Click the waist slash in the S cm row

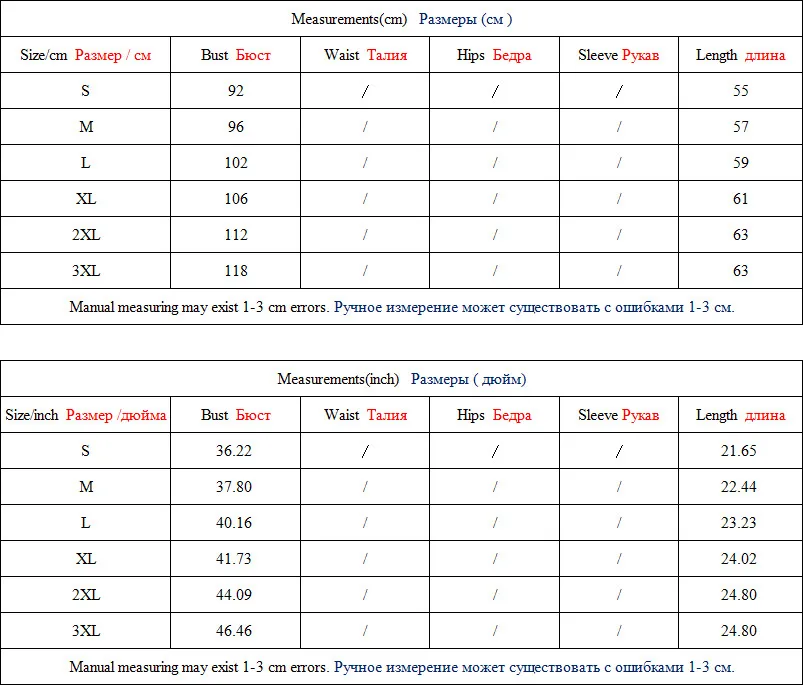click(x=365, y=91)
